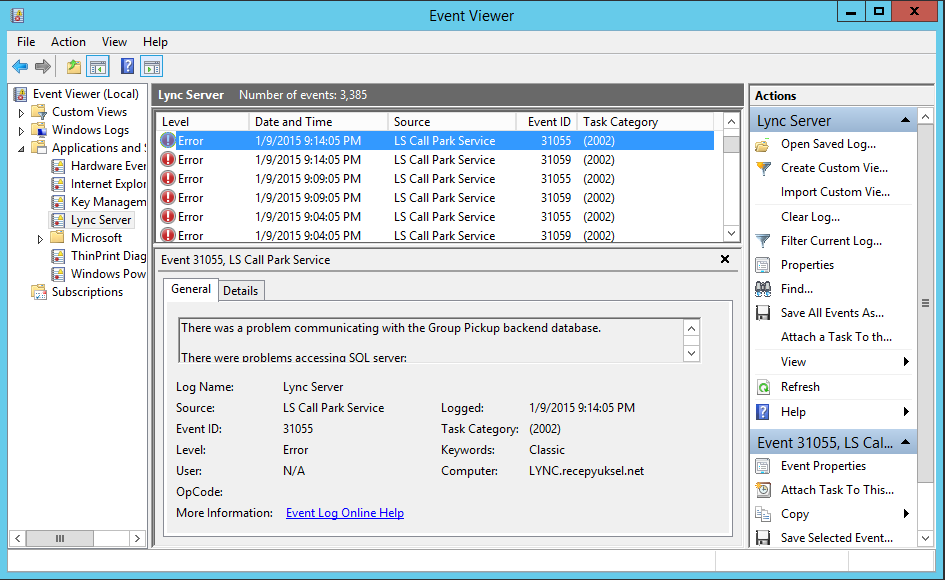Select the 9:14:05 PM event 31059 row
This screenshot has width=945, height=580.
tap(435, 160)
